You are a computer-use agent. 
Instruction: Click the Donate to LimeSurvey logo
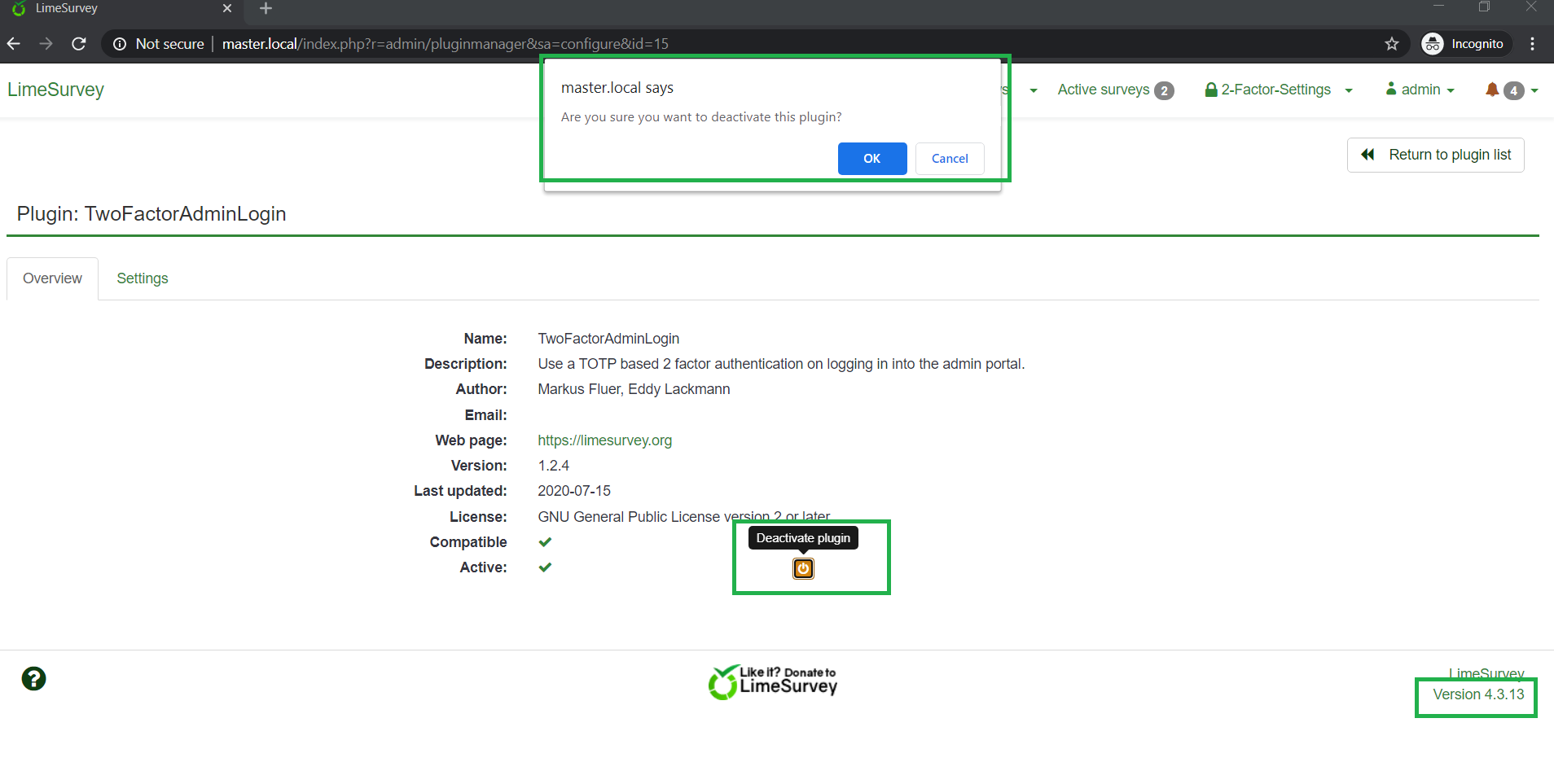772,682
